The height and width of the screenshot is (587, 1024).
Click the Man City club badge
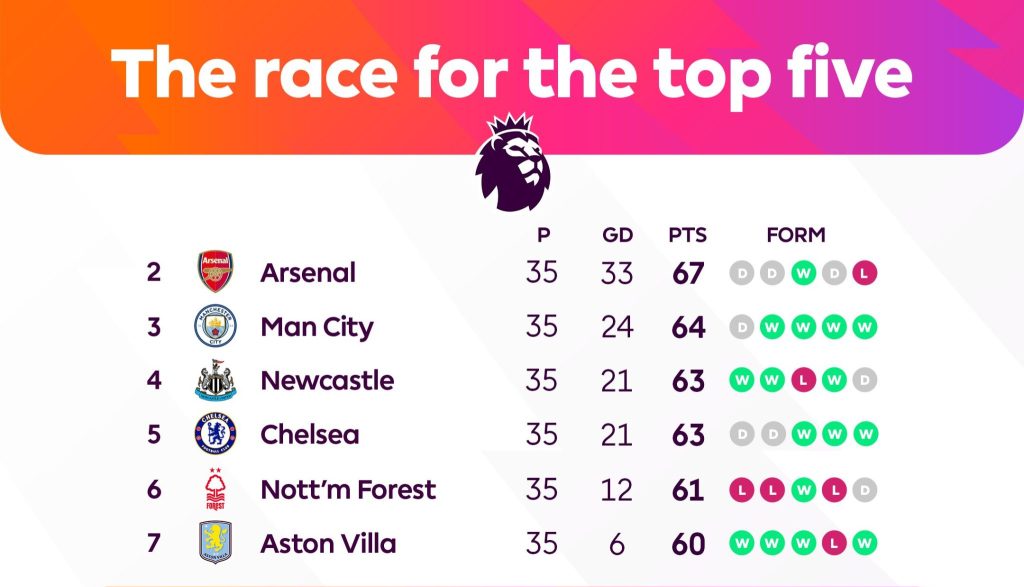(x=214, y=327)
